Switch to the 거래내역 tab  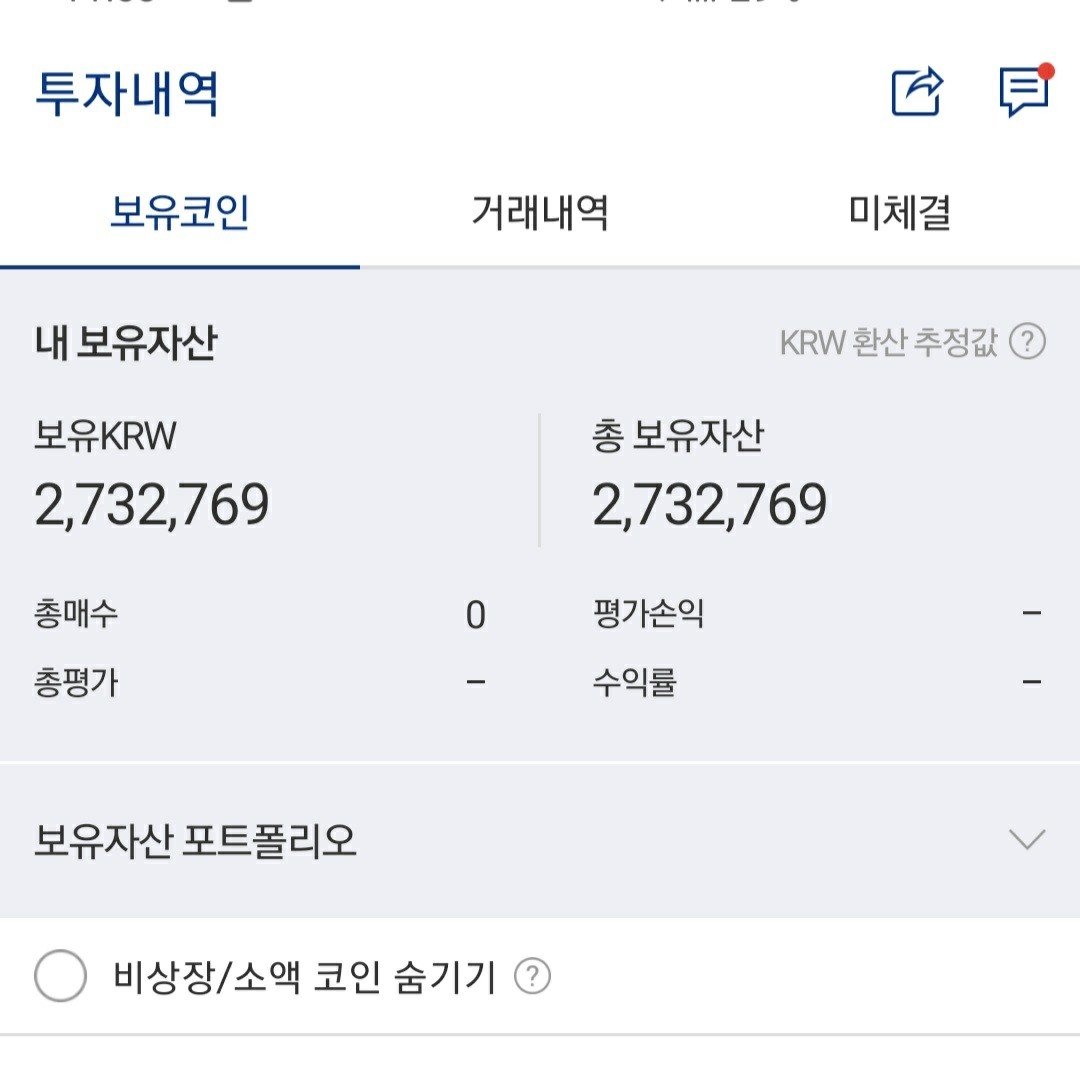point(541,211)
